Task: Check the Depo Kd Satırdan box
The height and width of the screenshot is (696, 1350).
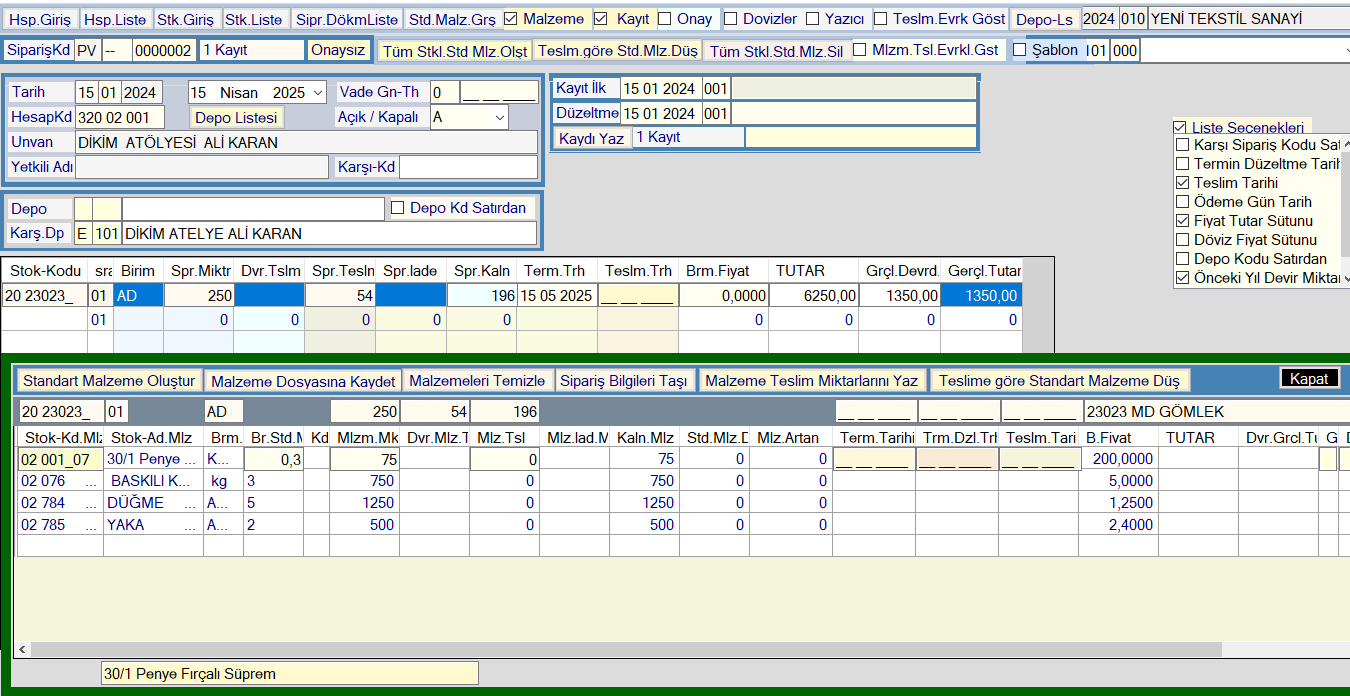Action: click(398, 208)
